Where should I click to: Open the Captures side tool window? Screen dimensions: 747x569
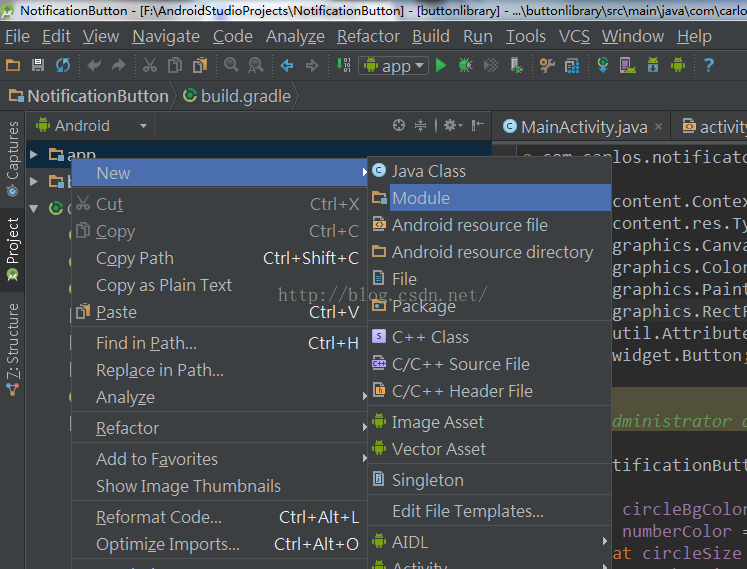[12, 159]
